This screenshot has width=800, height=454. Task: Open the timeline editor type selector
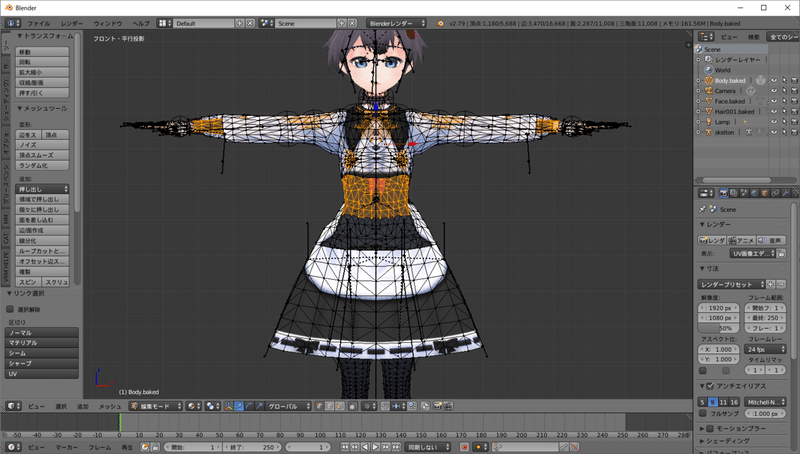pos(13,447)
